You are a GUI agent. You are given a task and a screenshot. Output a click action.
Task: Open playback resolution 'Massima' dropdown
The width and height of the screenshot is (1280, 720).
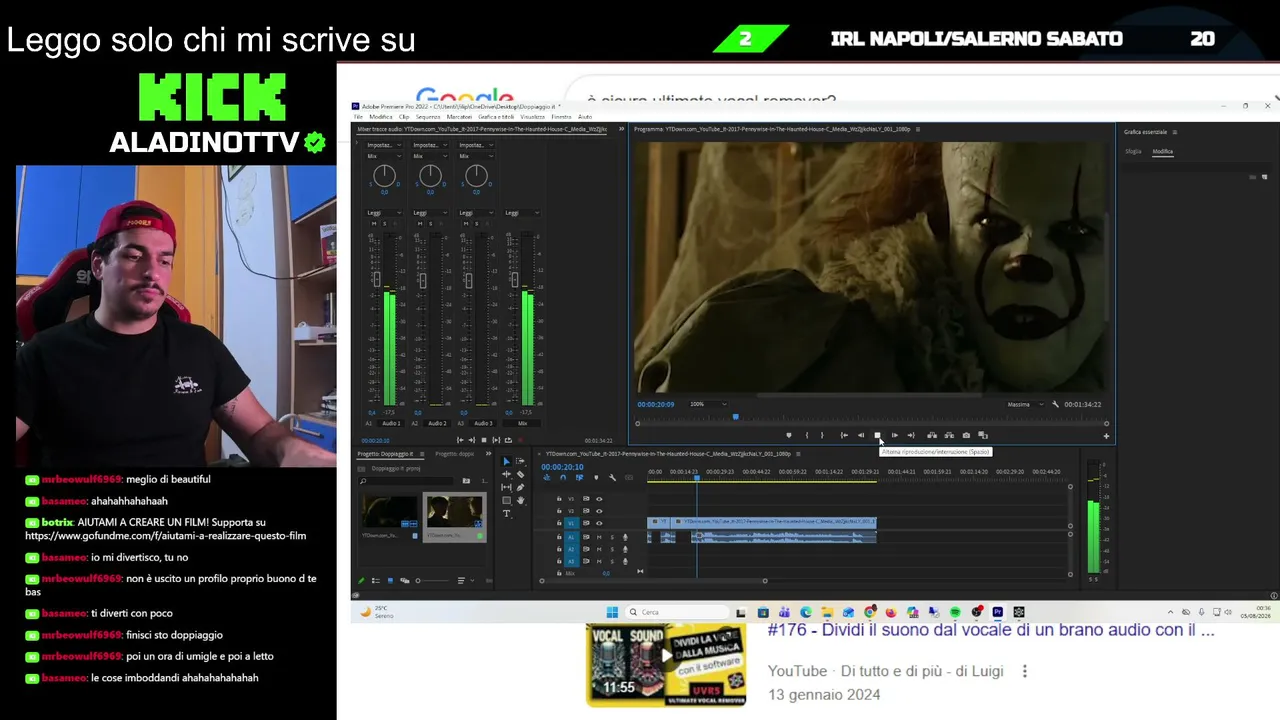pos(1024,404)
